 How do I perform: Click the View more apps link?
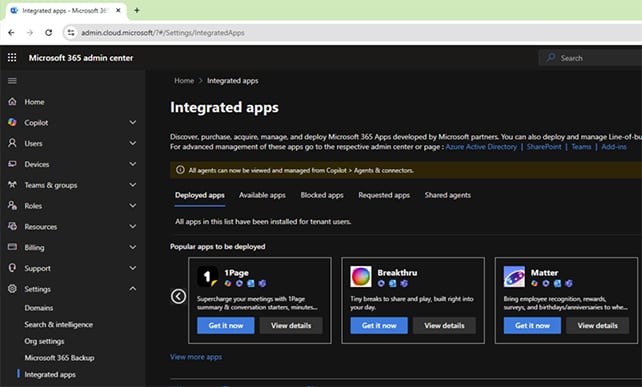[196, 357]
